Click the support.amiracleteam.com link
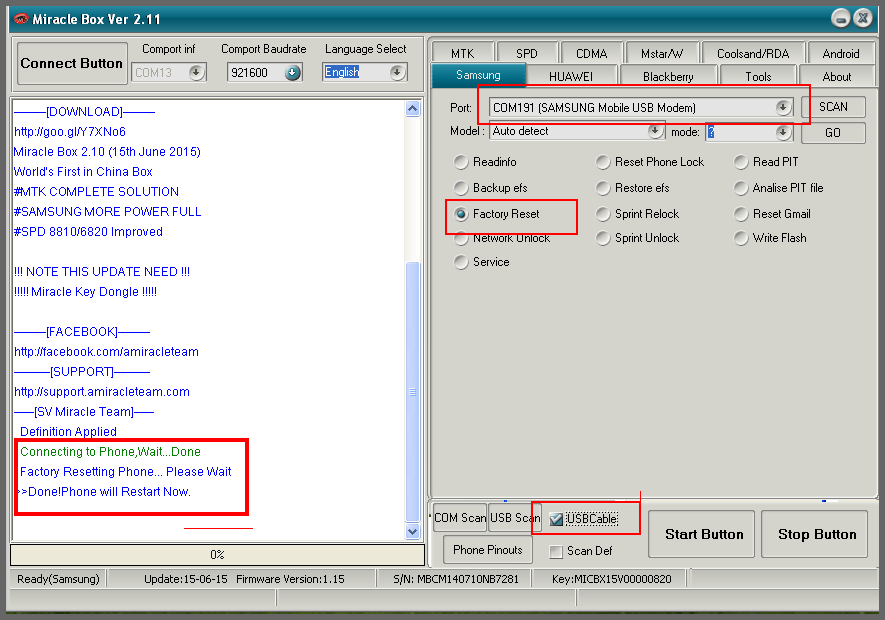Viewport: 885px width, 620px height. (102, 392)
